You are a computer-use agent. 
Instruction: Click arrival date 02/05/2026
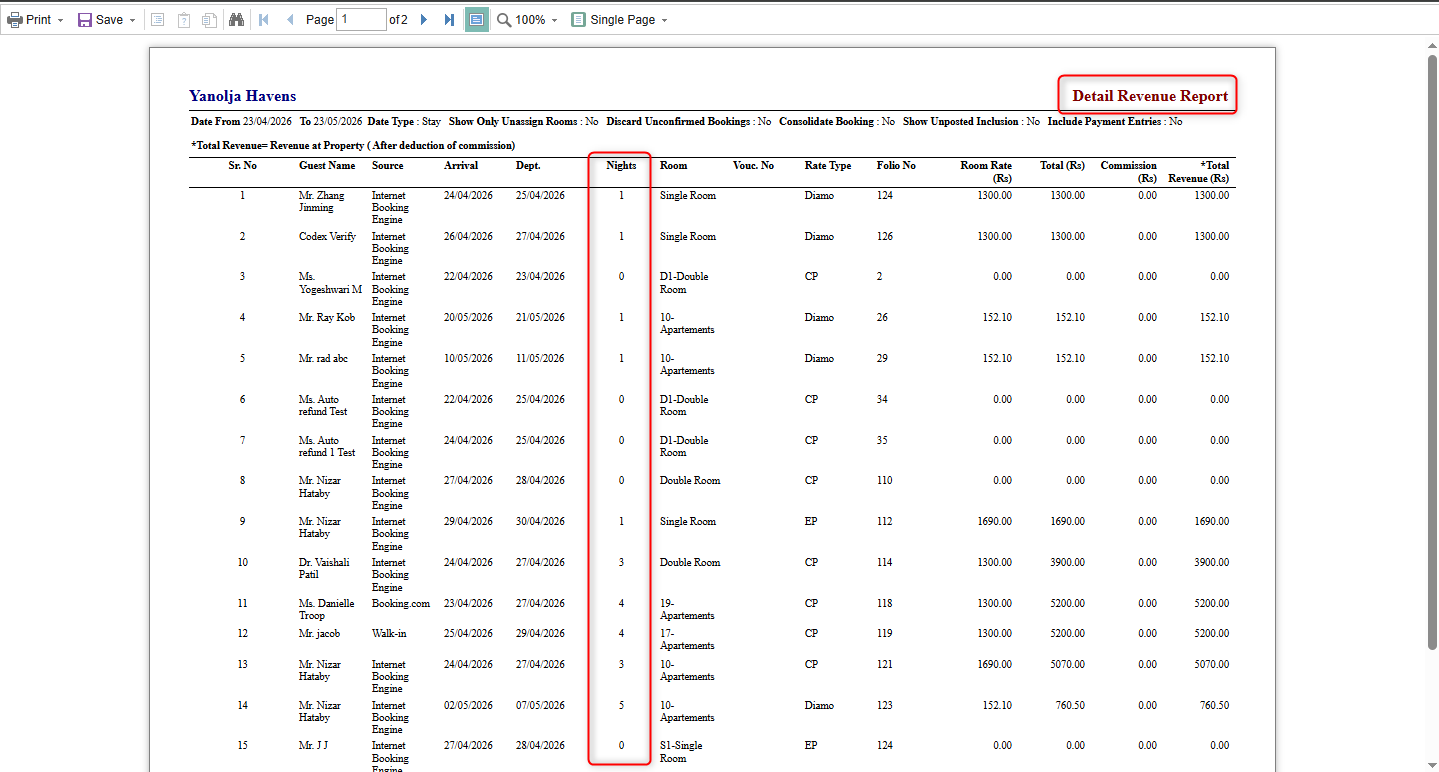(x=468, y=706)
